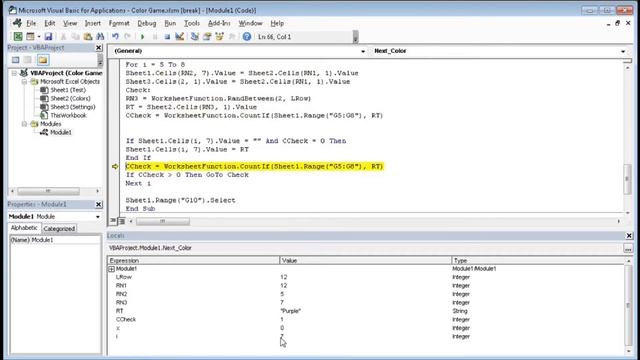Select Sheet1 (Test) in project tree
The image size is (640, 360).
[68, 90]
